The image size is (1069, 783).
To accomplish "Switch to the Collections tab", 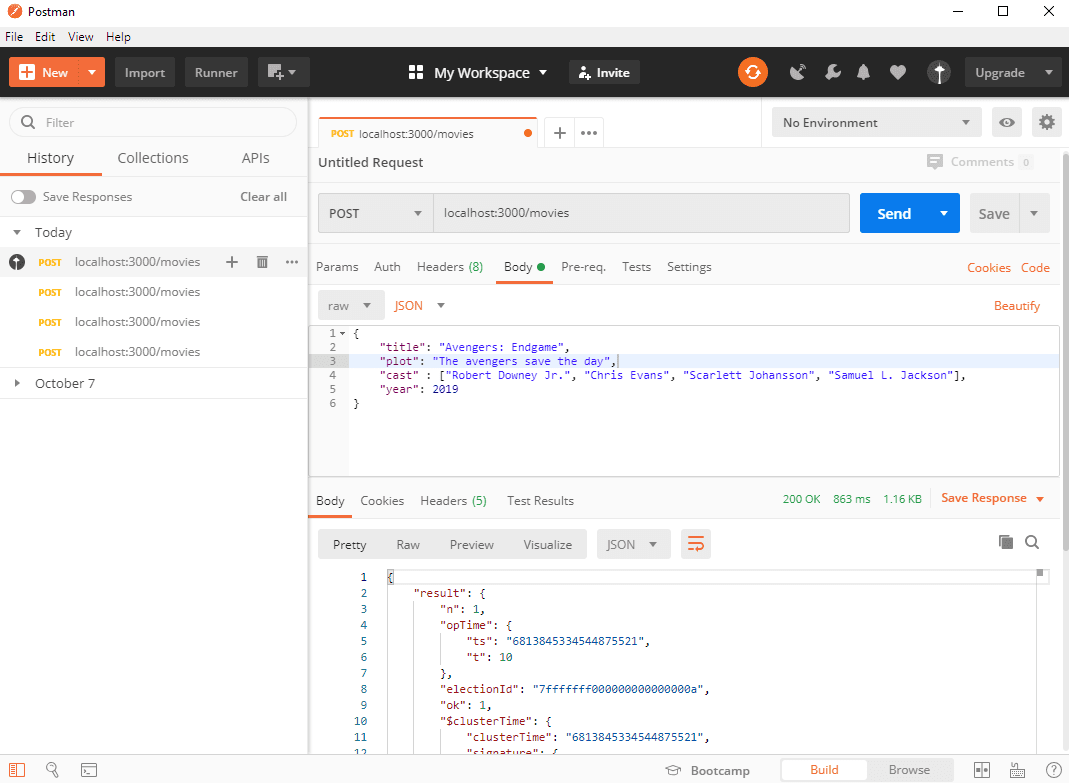I will pyautogui.click(x=153, y=158).
